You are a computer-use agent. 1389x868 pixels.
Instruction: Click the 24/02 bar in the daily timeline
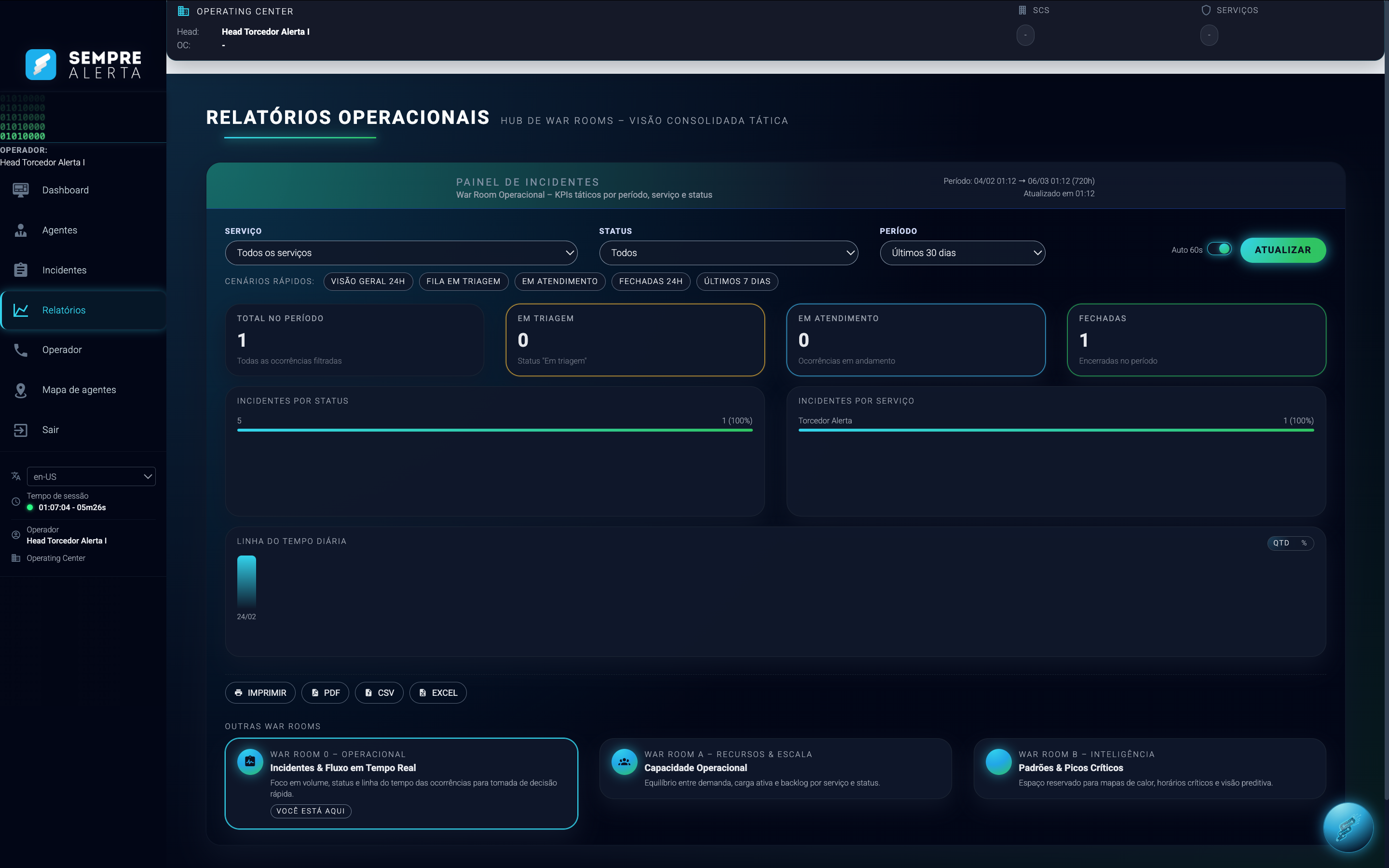(x=246, y=581)
